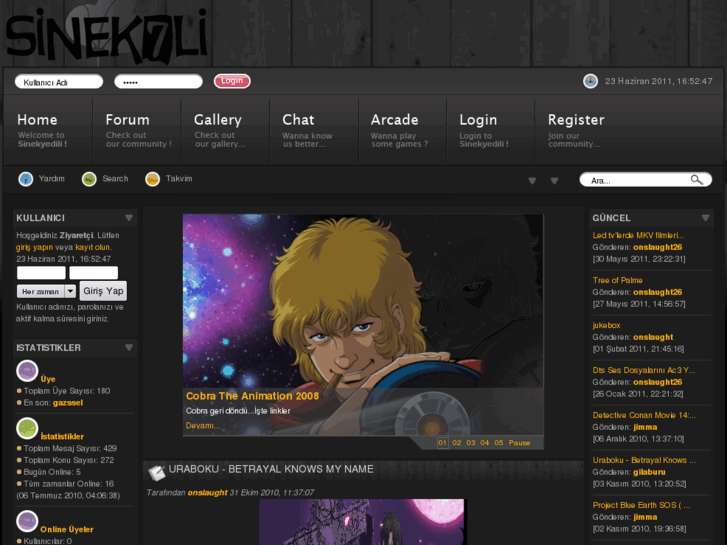Click the purple Online Üyeler icon
727x545 pixels.
pyautogui.click(x=27, y=521)
